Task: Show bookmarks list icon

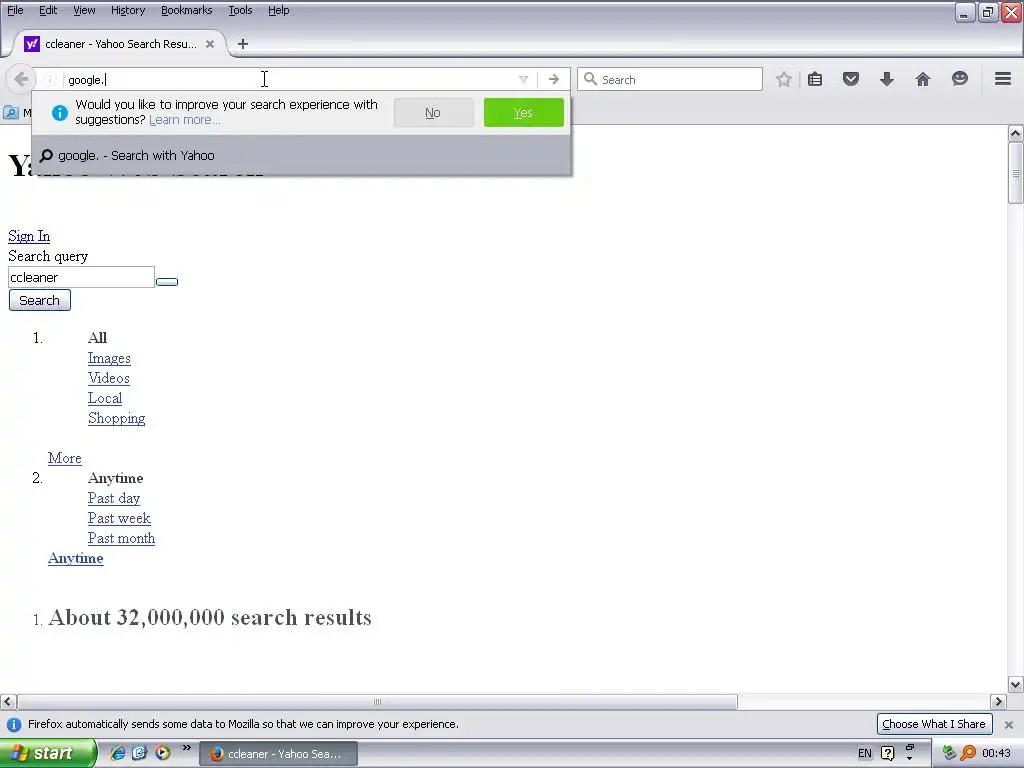Action: (x=815, y=80)
